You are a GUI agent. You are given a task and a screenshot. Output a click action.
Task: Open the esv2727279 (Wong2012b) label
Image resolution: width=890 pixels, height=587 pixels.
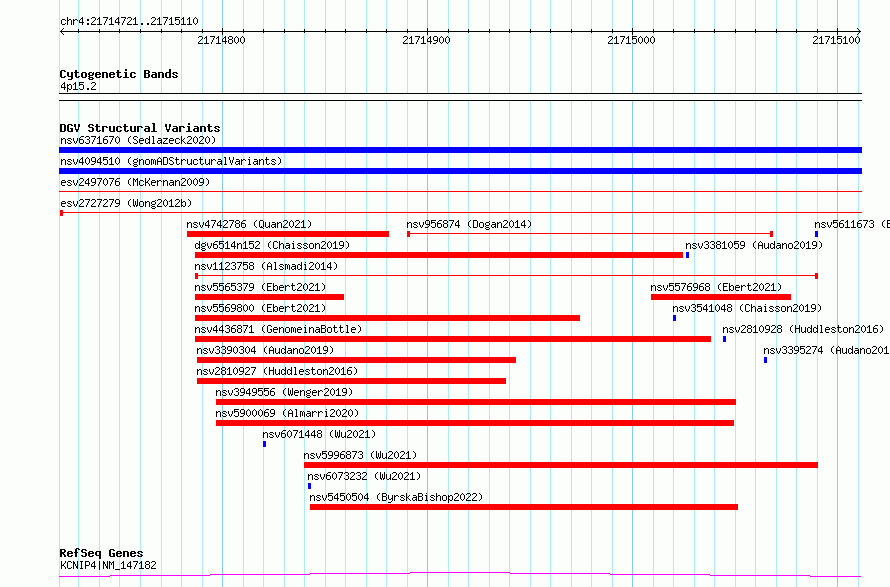(126, 203)
